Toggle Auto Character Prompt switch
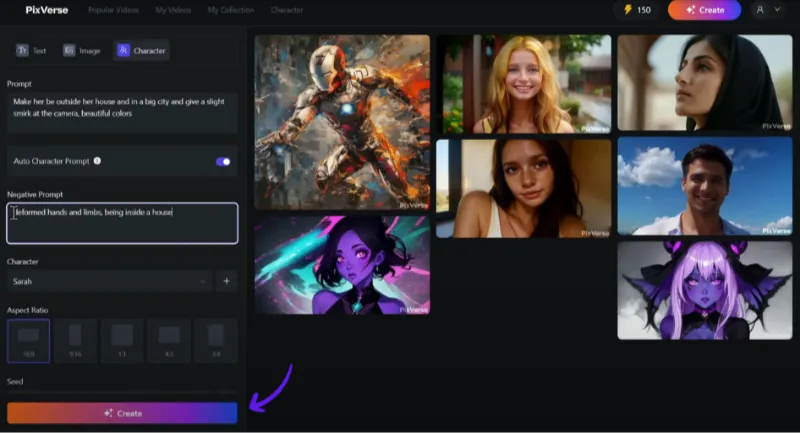The width and height of the screenshot is (800, 433). [x=223, y=162]
